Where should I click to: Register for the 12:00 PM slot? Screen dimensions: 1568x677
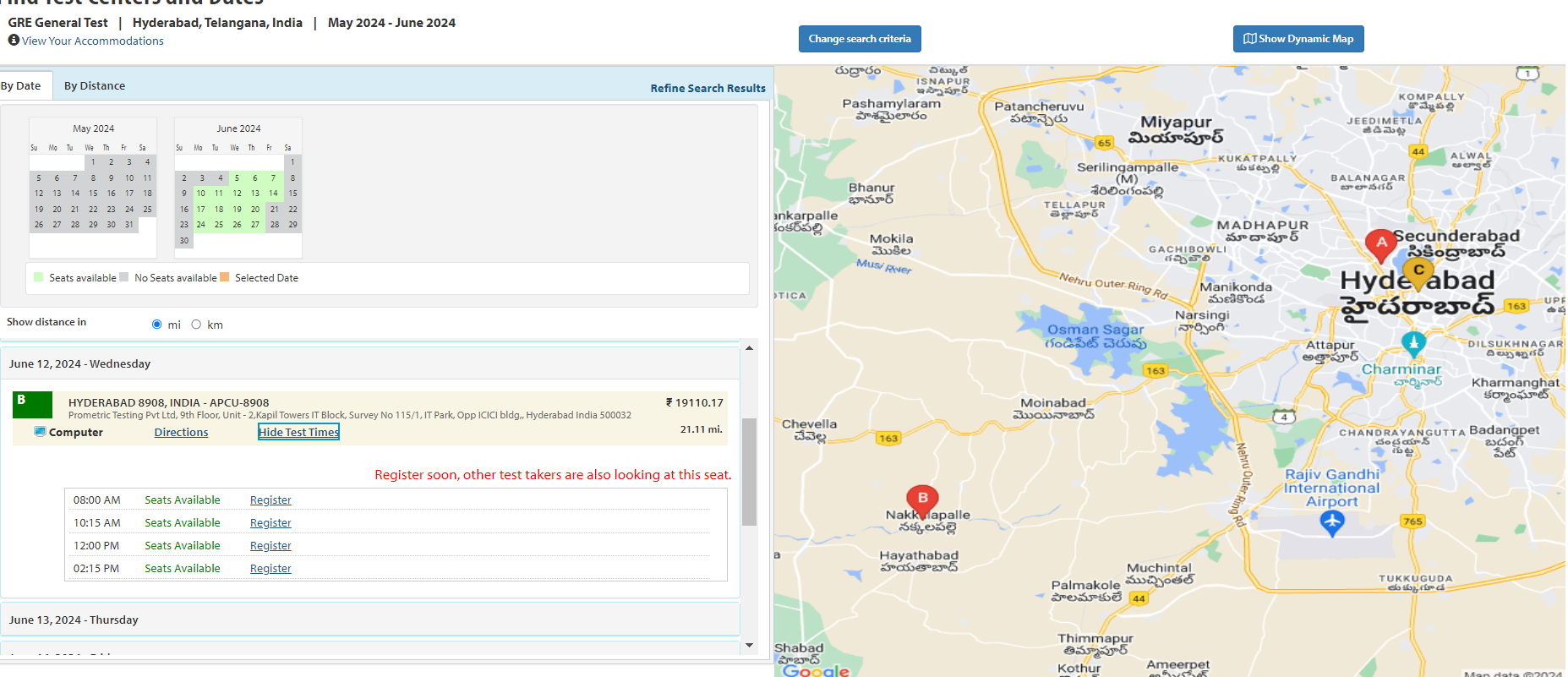(270, 546)
